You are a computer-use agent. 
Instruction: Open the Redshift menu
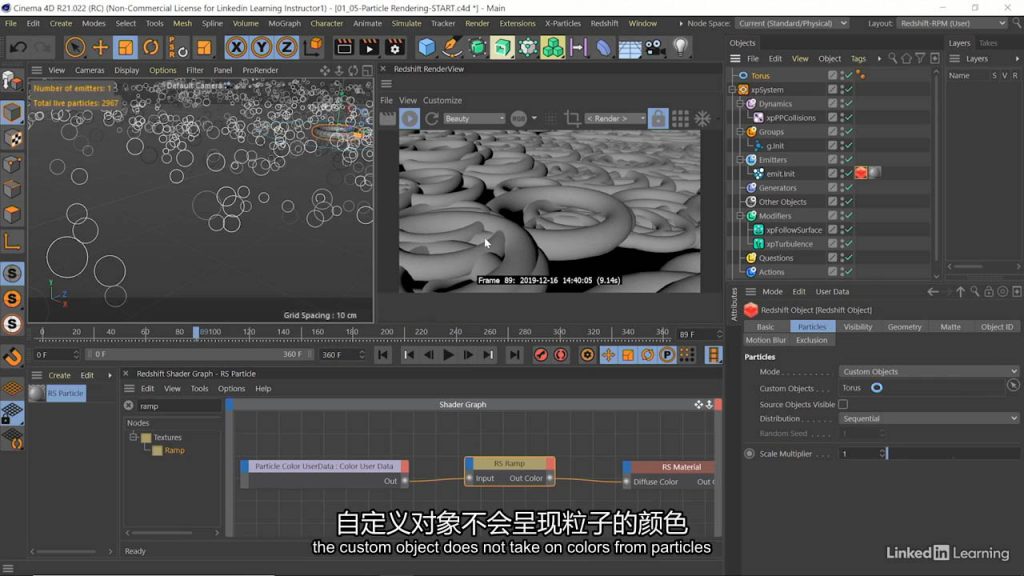tap(604, 23)
